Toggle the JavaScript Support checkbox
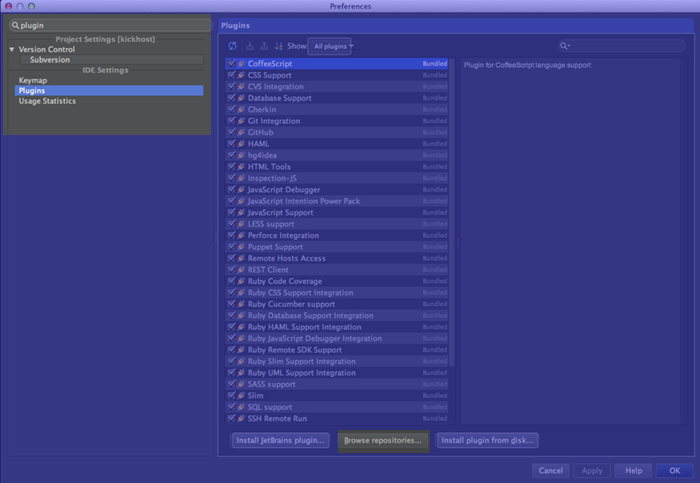The image size is (700, 483). [x=231, y=212]
